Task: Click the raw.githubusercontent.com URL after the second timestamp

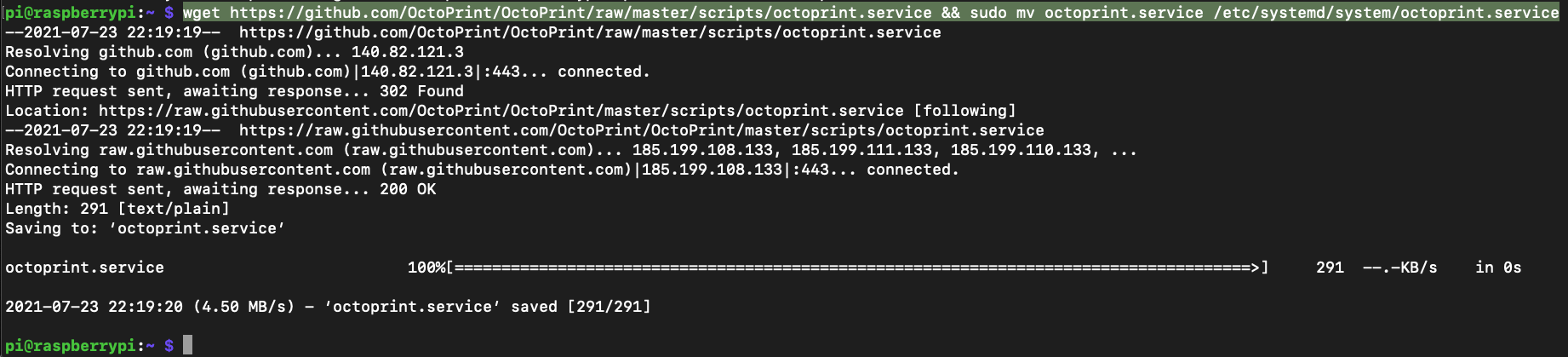Action: (641, 130)
